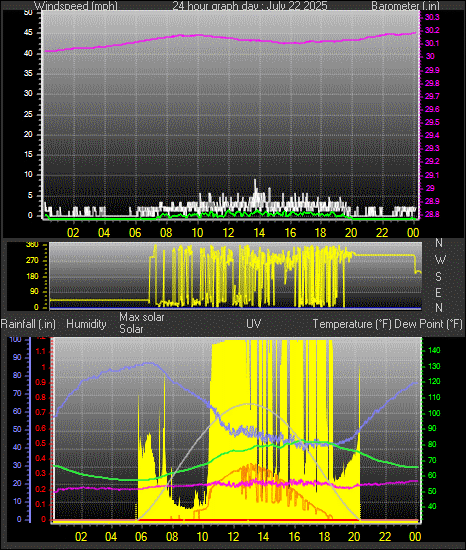
Task: Click hour 16 under the bottom graph
Action: tap(294, 537)
